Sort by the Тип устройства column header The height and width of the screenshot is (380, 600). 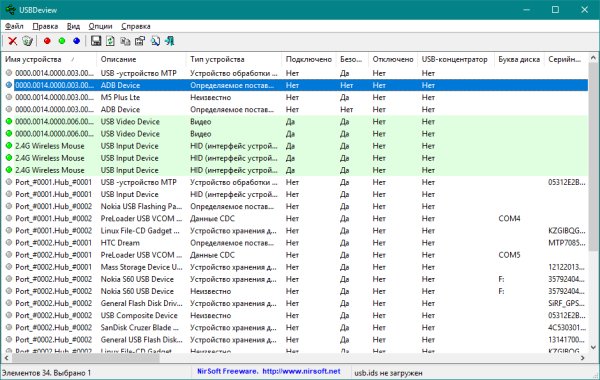[x=234, y=59]
